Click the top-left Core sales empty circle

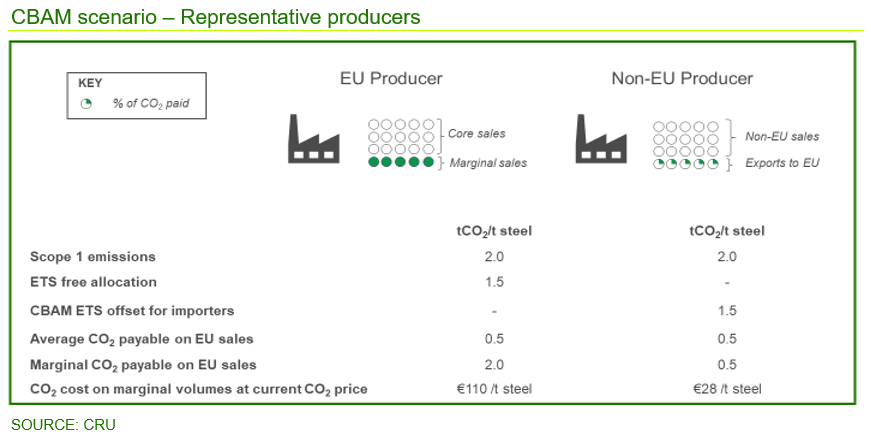(x=374, y=126)
